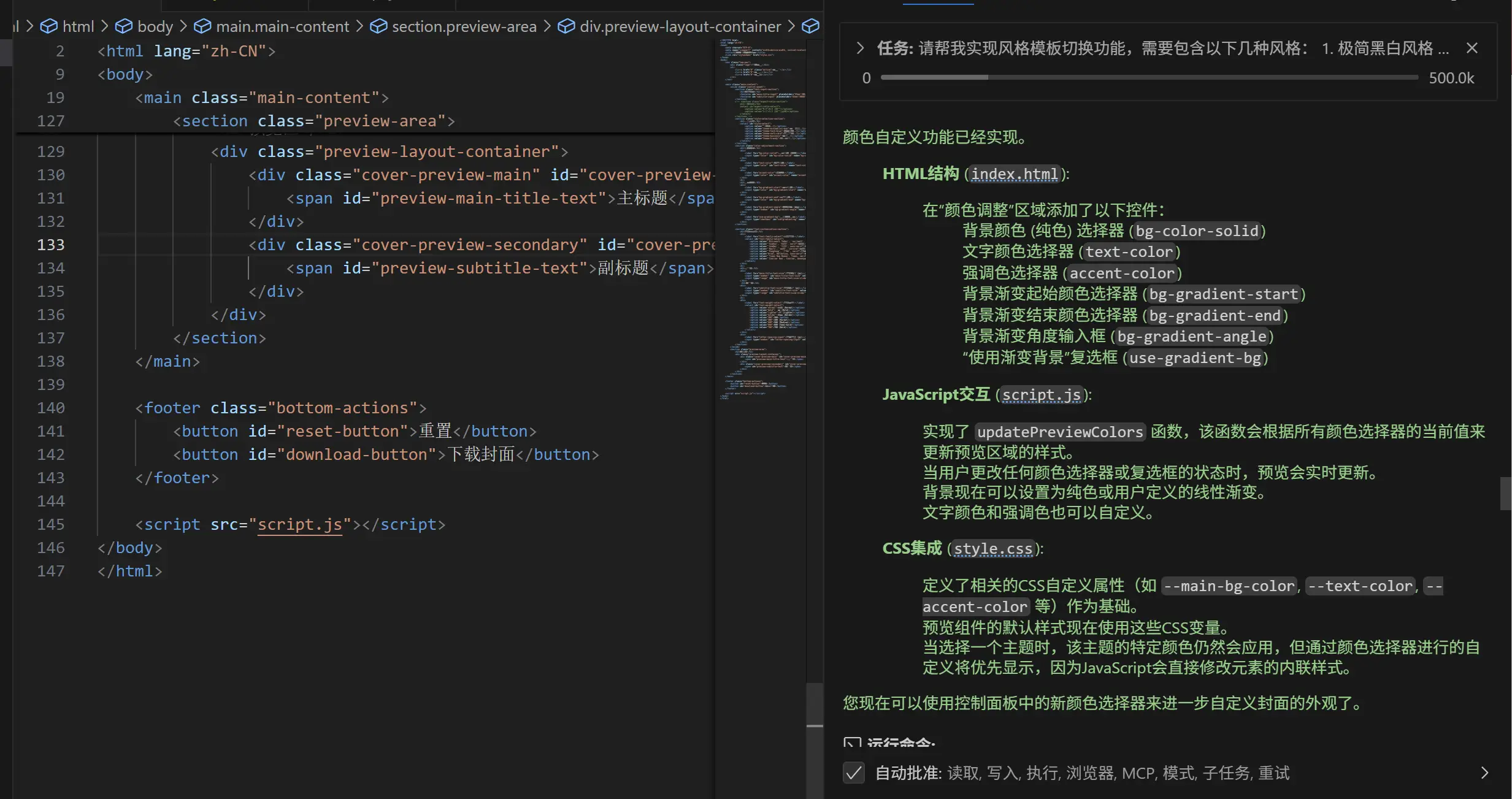The image size is (1512, 799).
Task: Click line number 129 in the gutter
Action: [50, 151]
